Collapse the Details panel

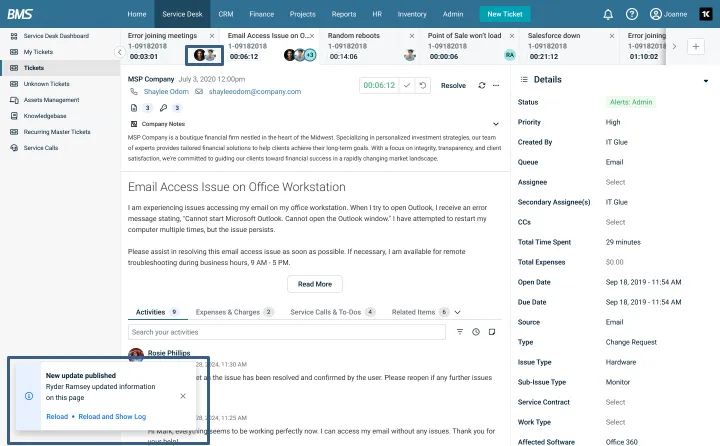[x=705, y=79]
